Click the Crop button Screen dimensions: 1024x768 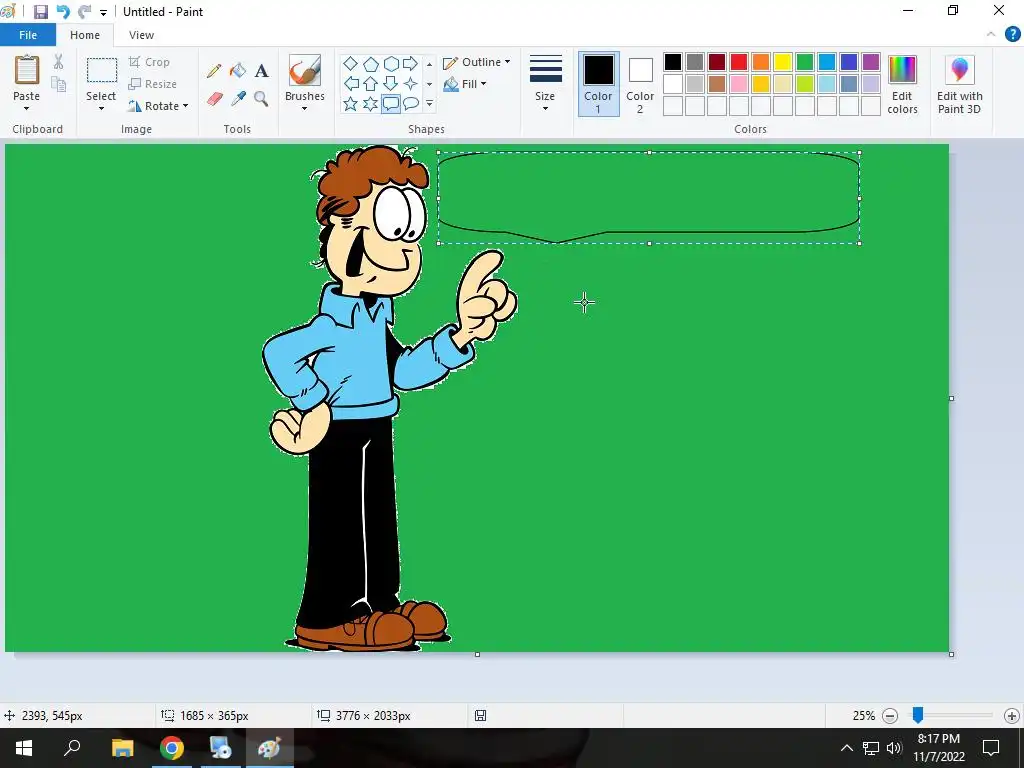(150, 62)
